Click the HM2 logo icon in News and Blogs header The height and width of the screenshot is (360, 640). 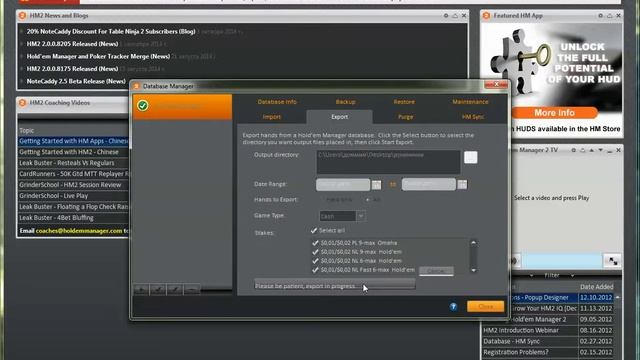(x=22, y=16)
